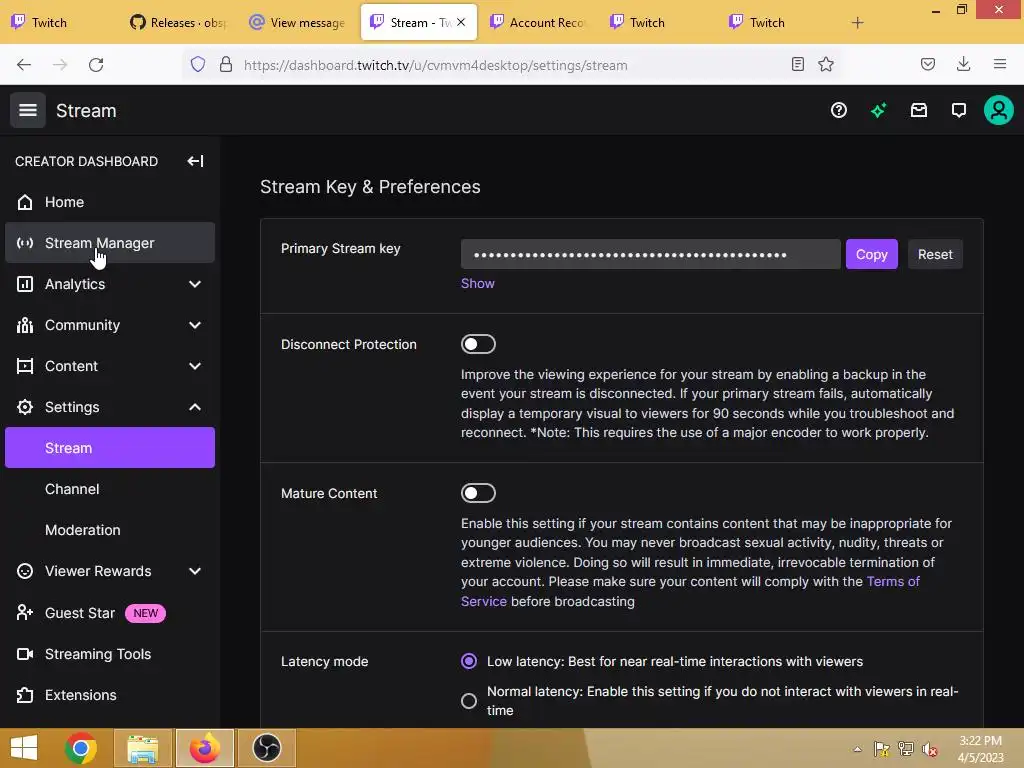Viewport: 1024px width, 768px height.
Task: Open Extensions page in sidebar
Action: pos(110,695)
